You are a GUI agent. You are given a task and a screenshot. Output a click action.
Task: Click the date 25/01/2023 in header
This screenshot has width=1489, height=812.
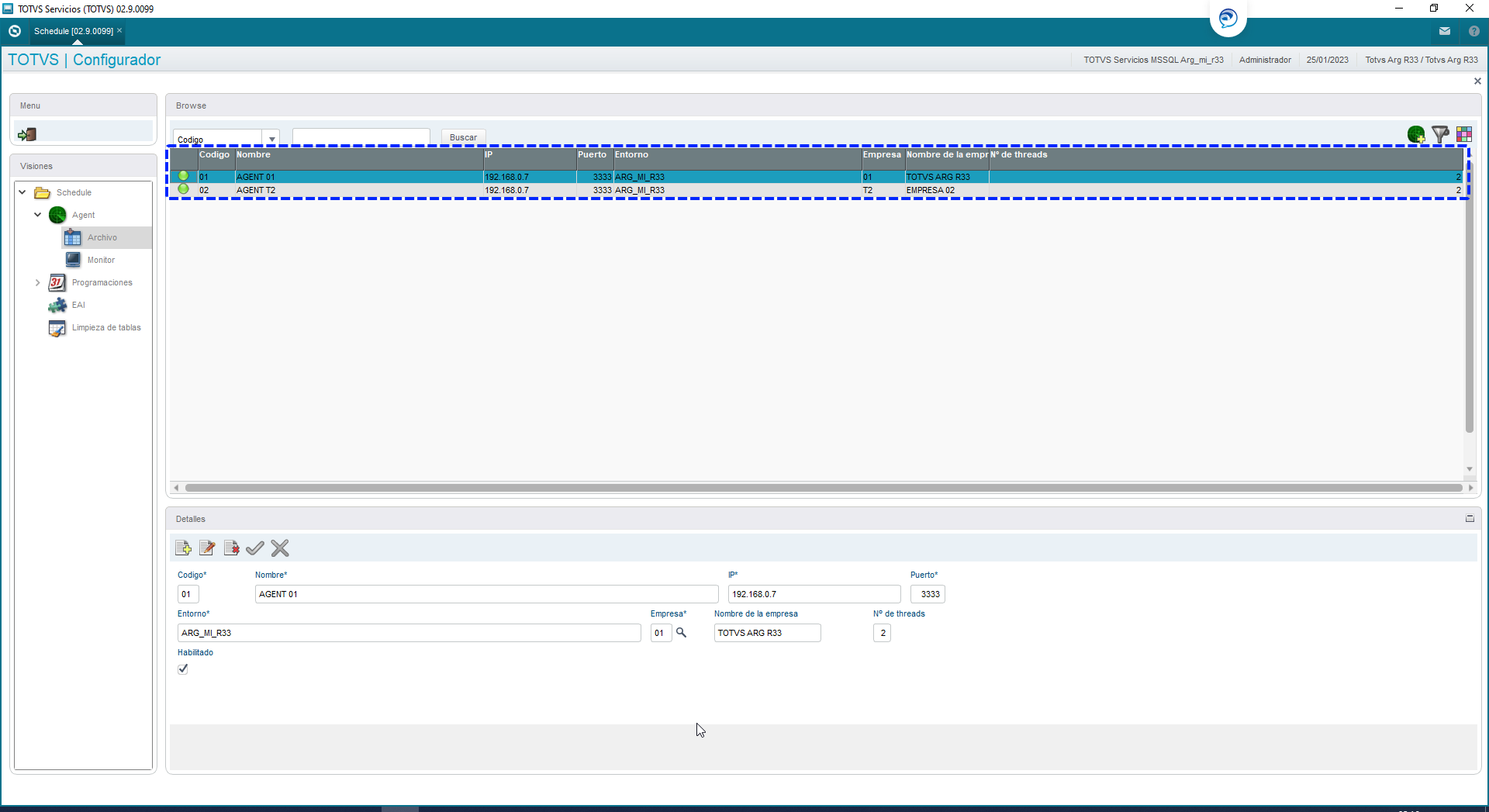tap(1327, 60)
